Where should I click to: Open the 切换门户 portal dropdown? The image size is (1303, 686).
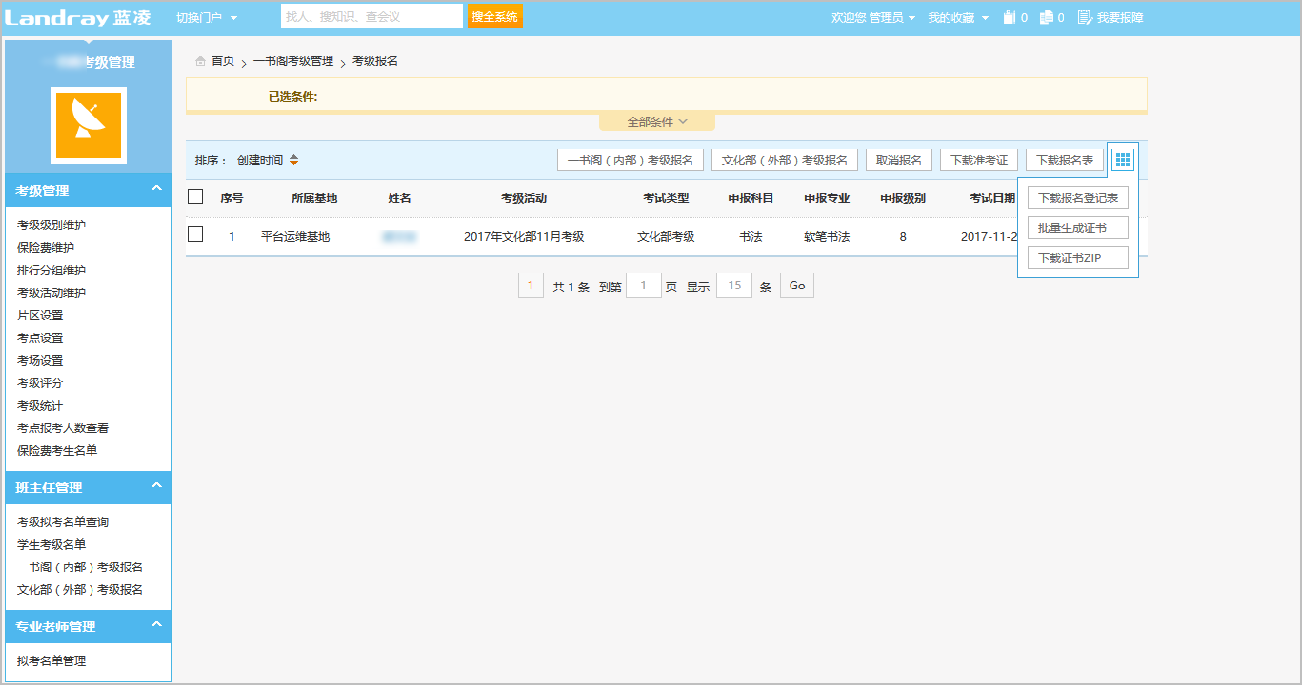pos(206,17)
